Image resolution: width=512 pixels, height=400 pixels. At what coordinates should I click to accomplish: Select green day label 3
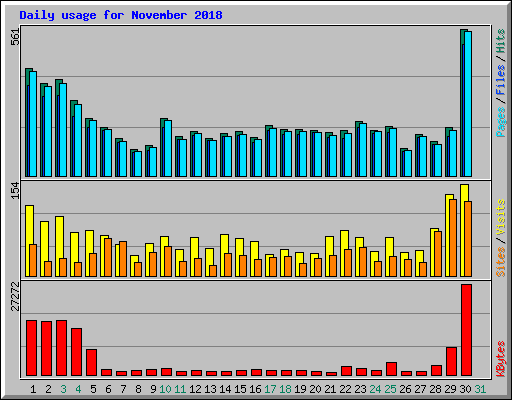[63, 389]
